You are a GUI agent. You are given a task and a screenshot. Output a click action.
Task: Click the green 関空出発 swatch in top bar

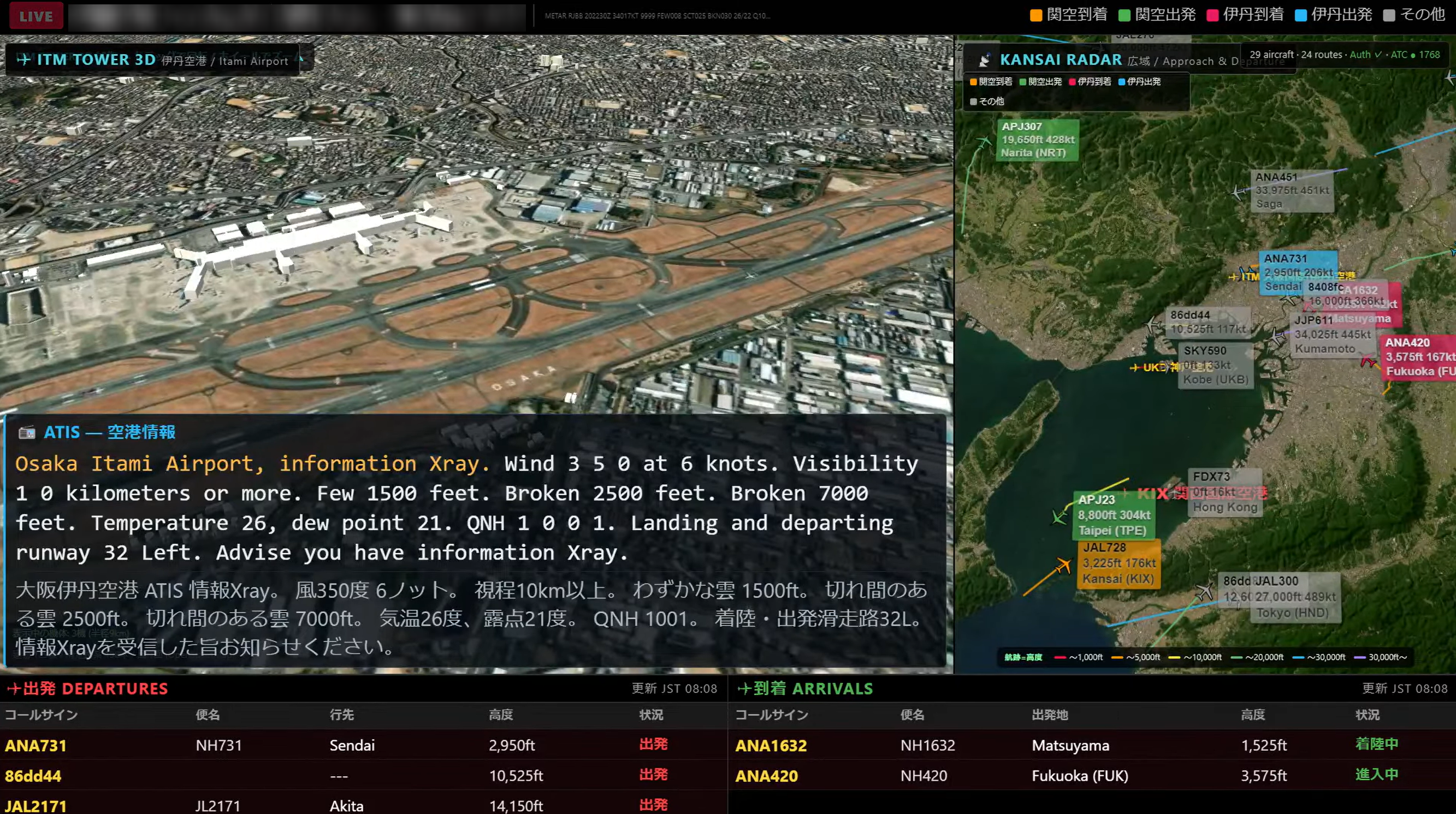1124,15
